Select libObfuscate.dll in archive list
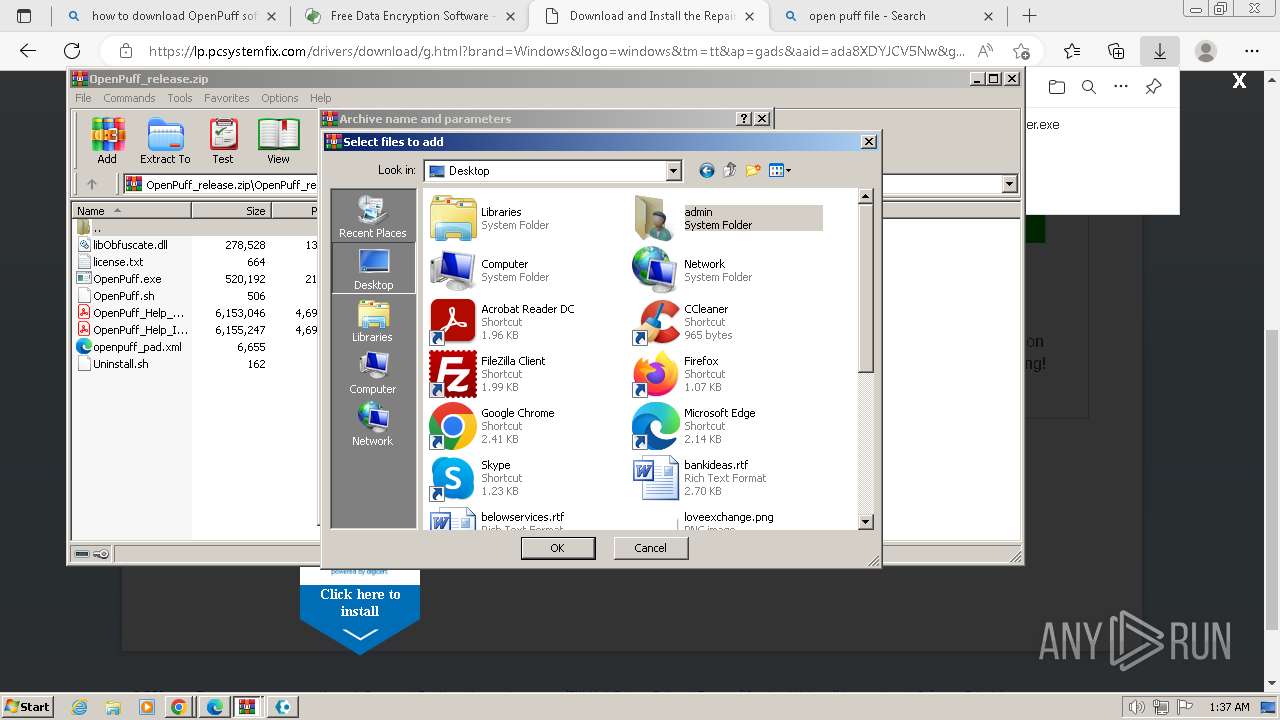 pos(130,245)
